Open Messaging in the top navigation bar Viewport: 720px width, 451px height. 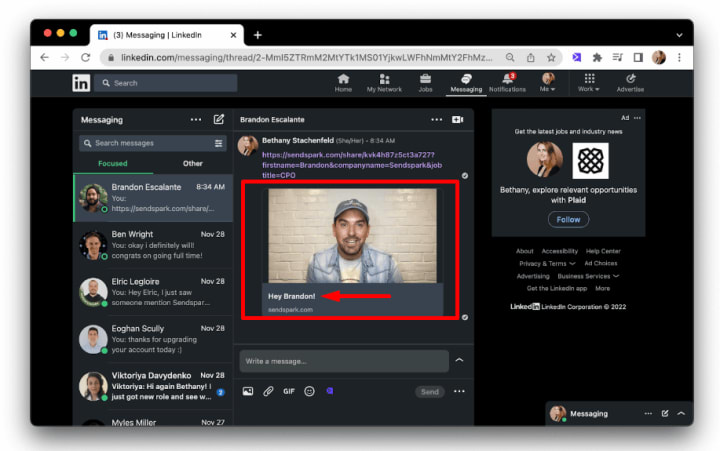coord(466,83)
